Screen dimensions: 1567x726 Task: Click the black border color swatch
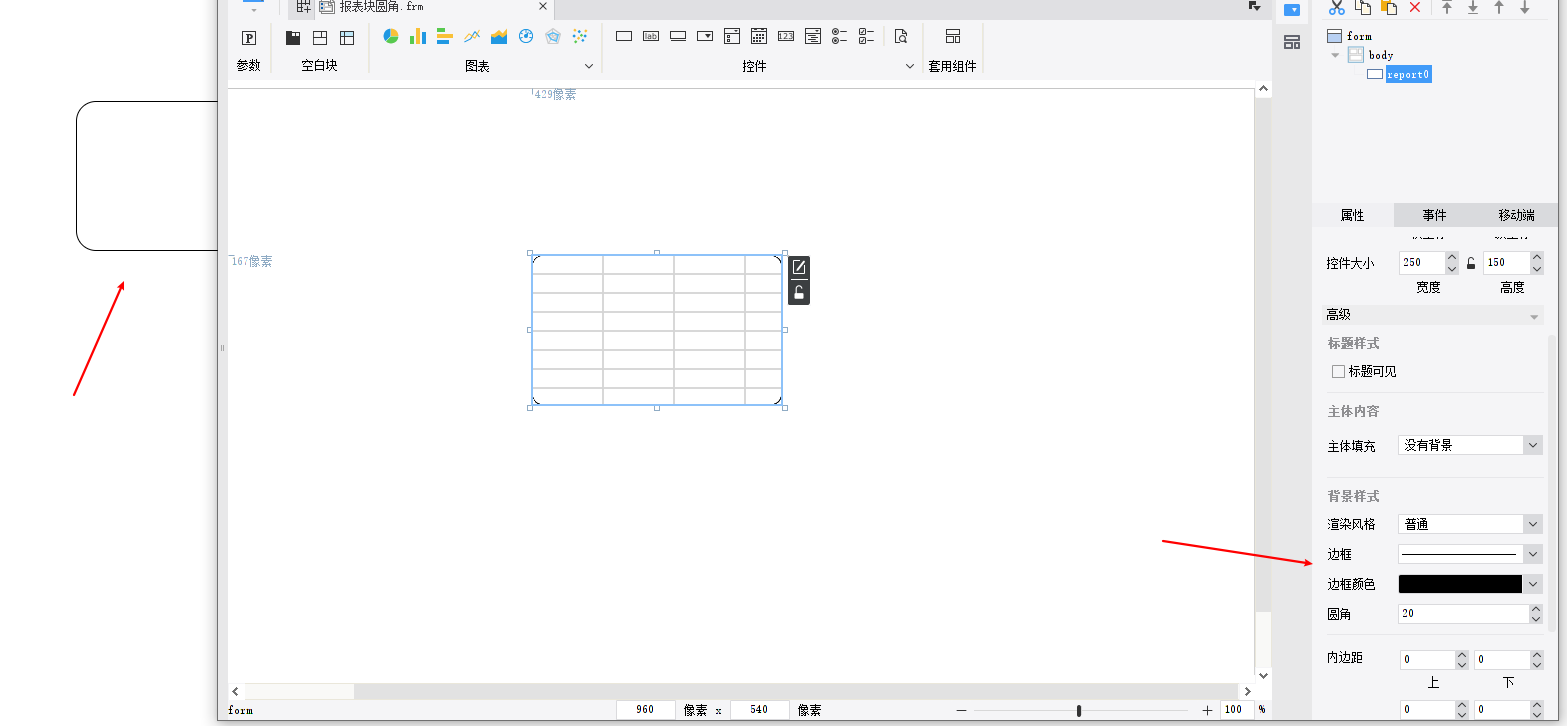[1460, 584]
